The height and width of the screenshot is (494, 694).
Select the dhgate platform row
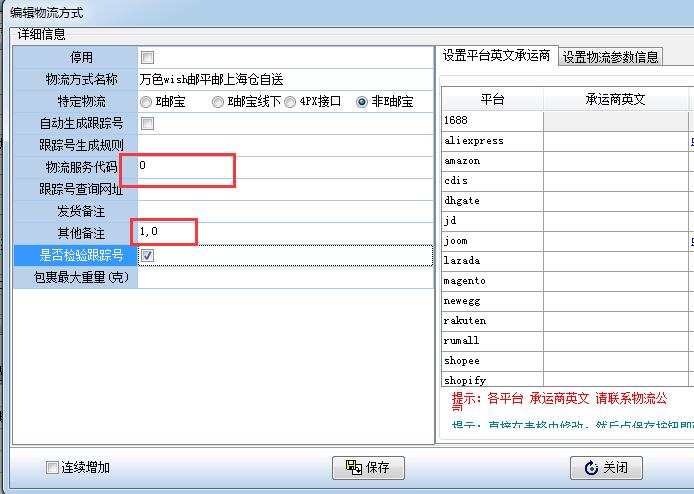(x=493, y=201)
